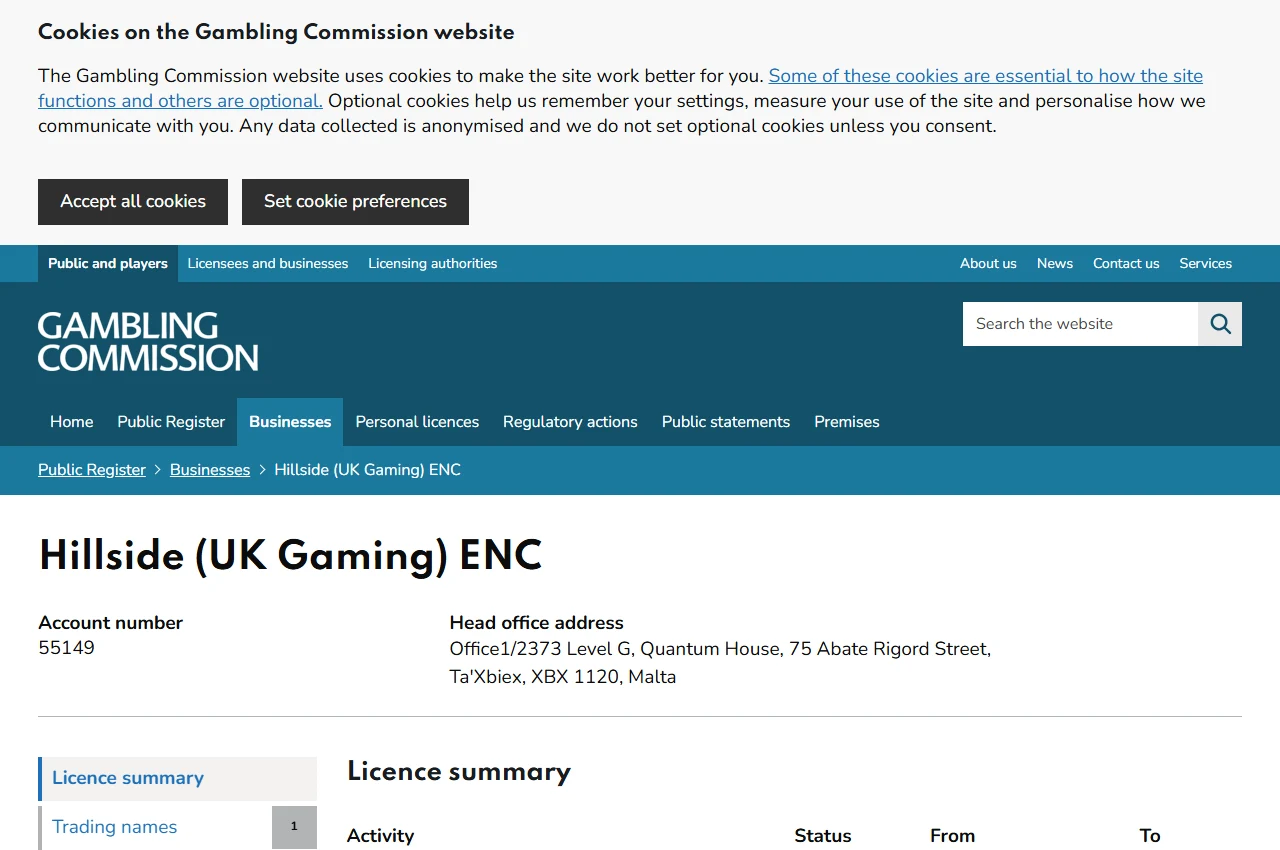Viewport: 1280px width, 850px height.
Task: Open Public statements page
Action: 726,422
